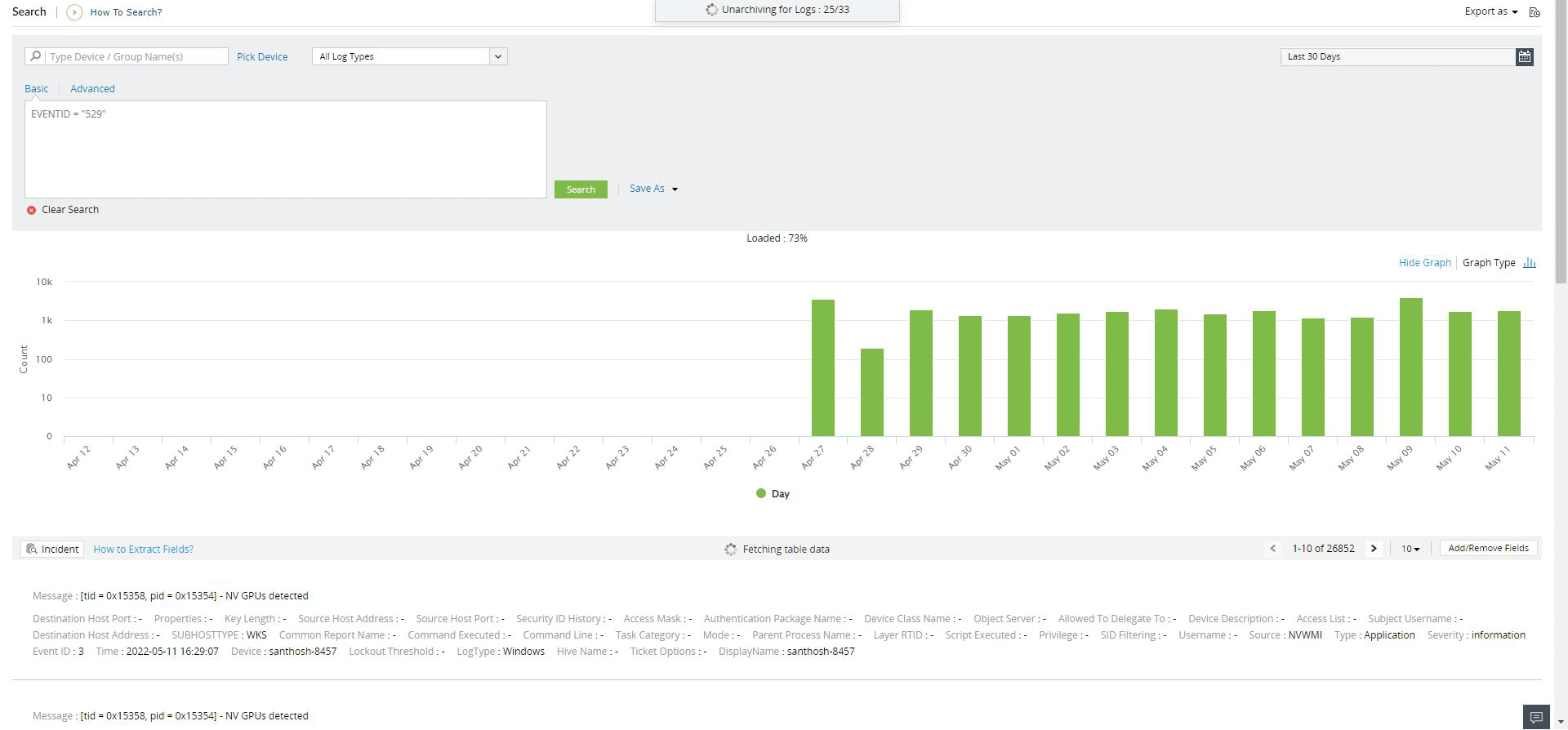Click the Save As link
Viewport: 1568px width, 730px height.
tap(647, 189)
